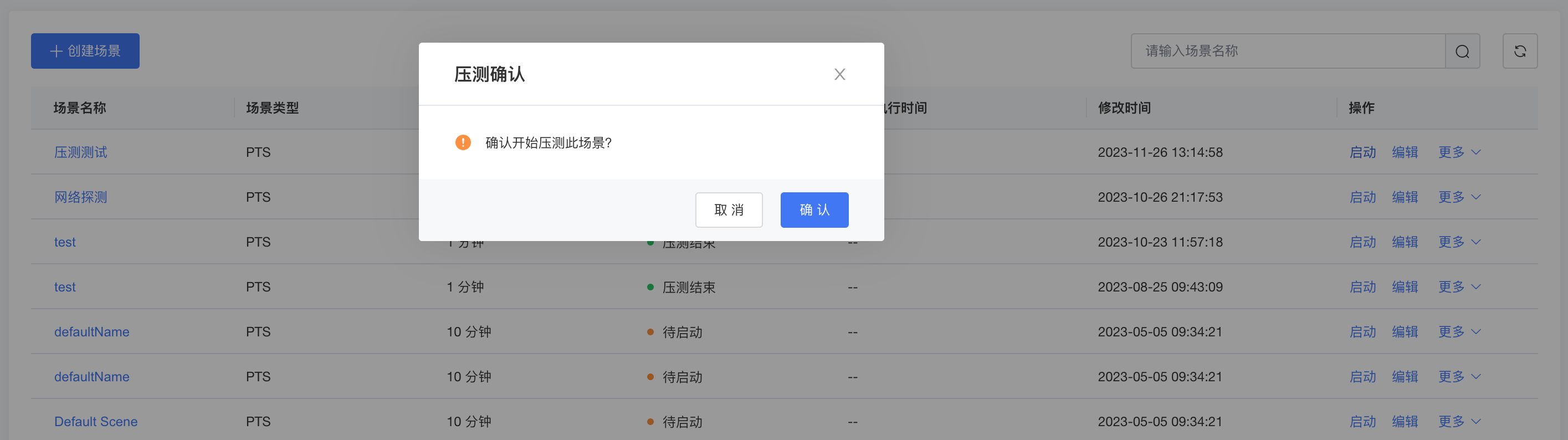The width and height of the screenshot is (1568, 440).
Task: Focus the 请输入场景名称 search field
Action: [x=1288, y=51]
